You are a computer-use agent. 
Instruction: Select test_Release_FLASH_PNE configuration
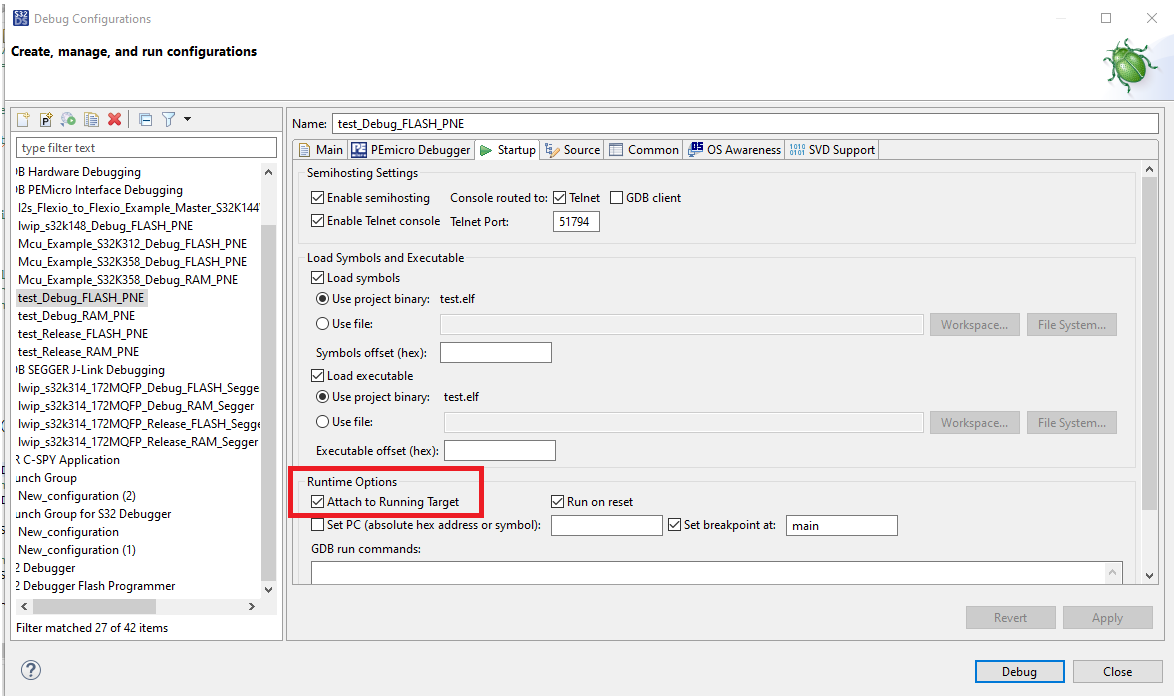pyautogui.click(x=83, y=334)
